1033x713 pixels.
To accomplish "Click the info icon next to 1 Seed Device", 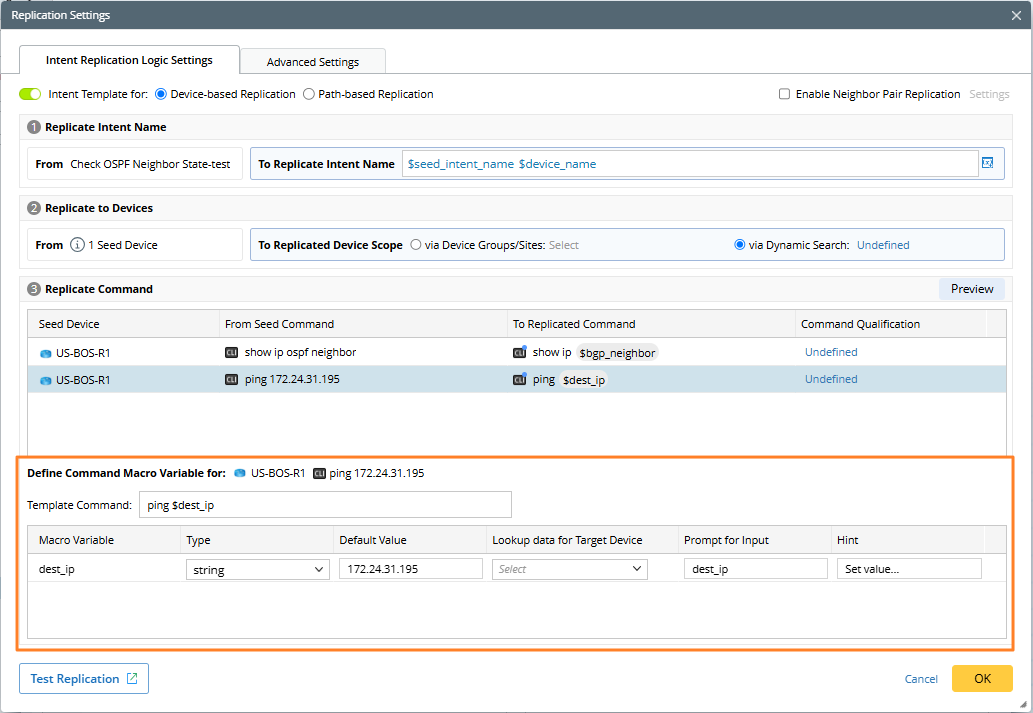I will (77, 245).
